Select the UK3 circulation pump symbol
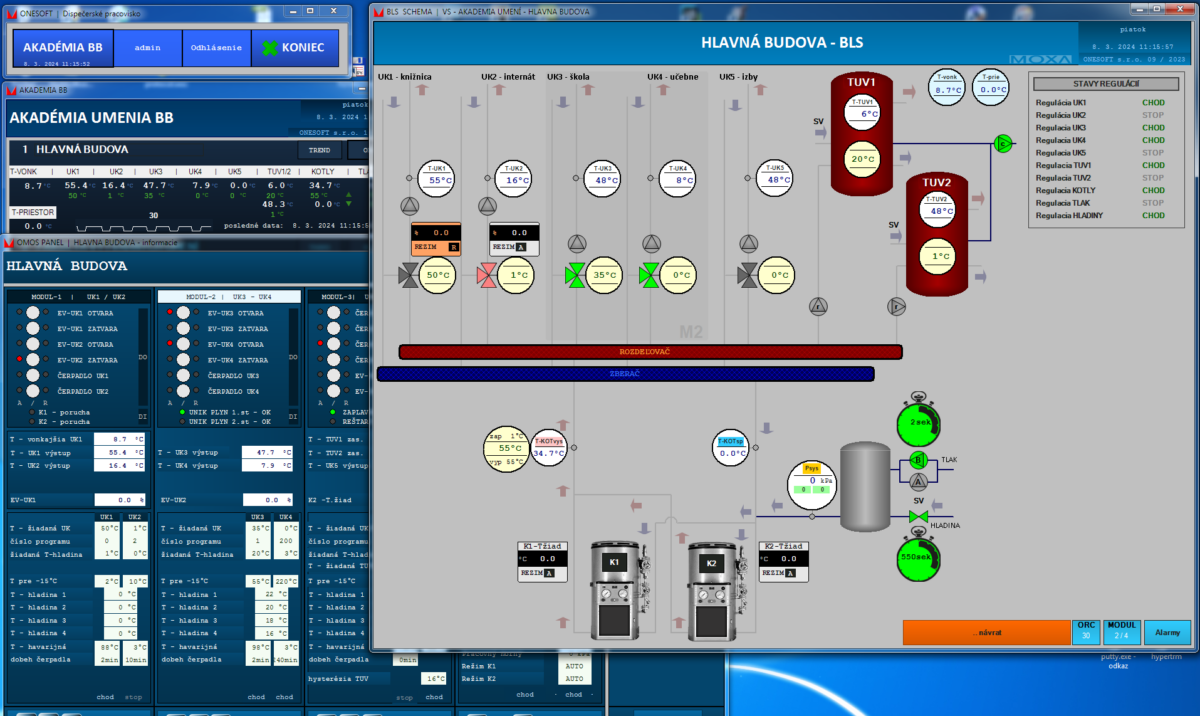 (x=577, y=243)
